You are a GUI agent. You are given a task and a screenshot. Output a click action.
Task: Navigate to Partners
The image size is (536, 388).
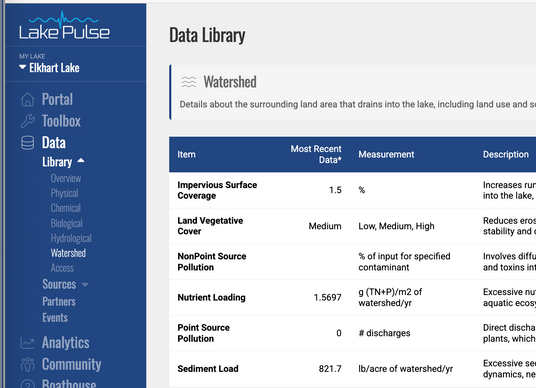59,302
